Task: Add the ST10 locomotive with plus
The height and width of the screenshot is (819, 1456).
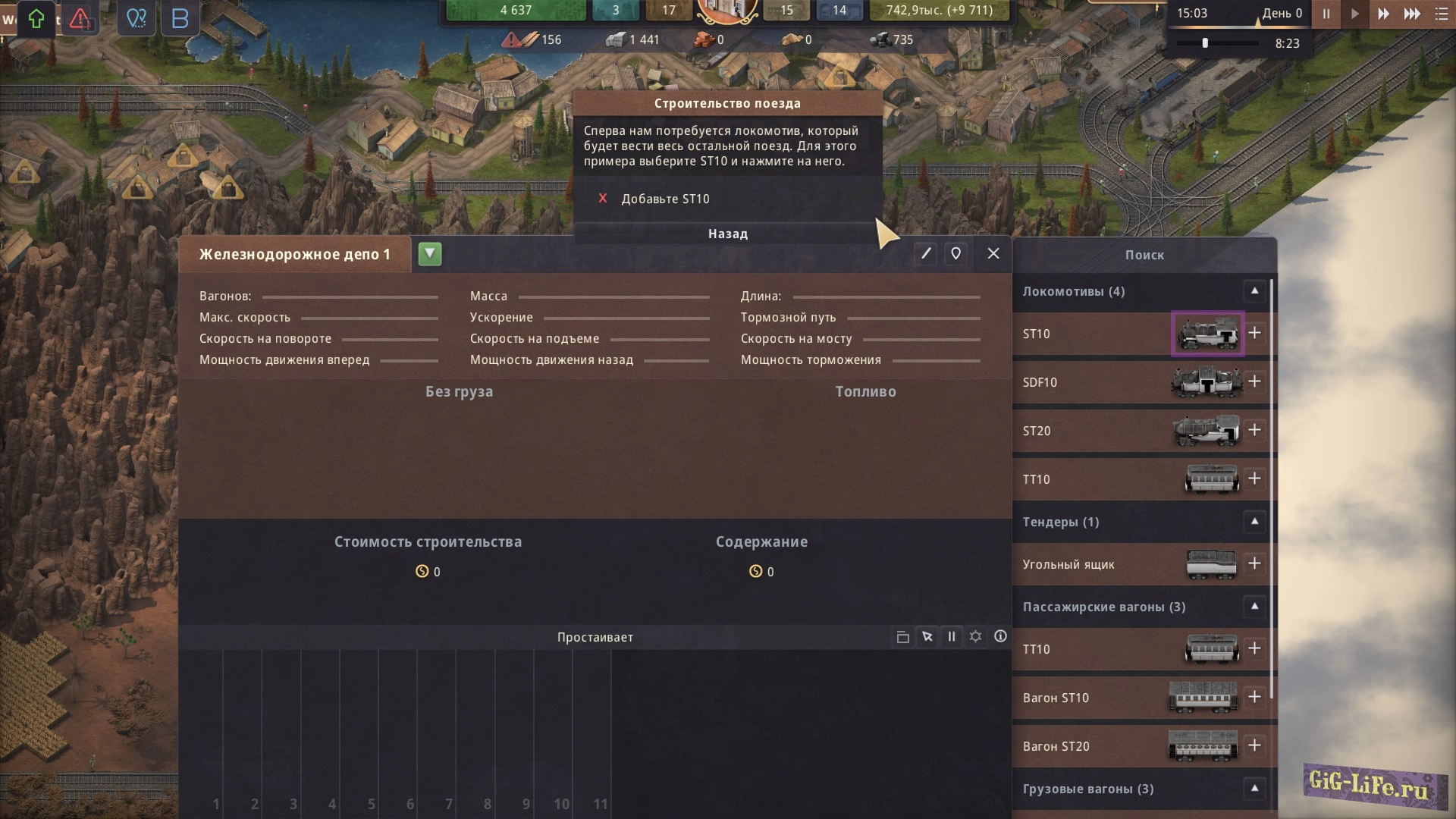Action: (1254, 333)
